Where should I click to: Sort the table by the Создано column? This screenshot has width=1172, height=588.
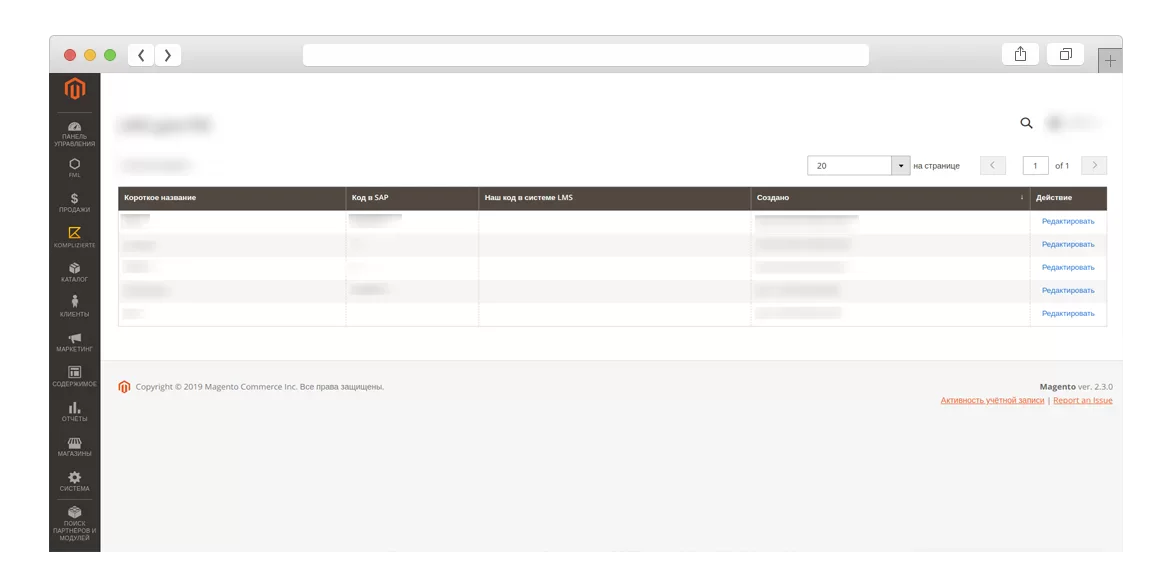890,198
